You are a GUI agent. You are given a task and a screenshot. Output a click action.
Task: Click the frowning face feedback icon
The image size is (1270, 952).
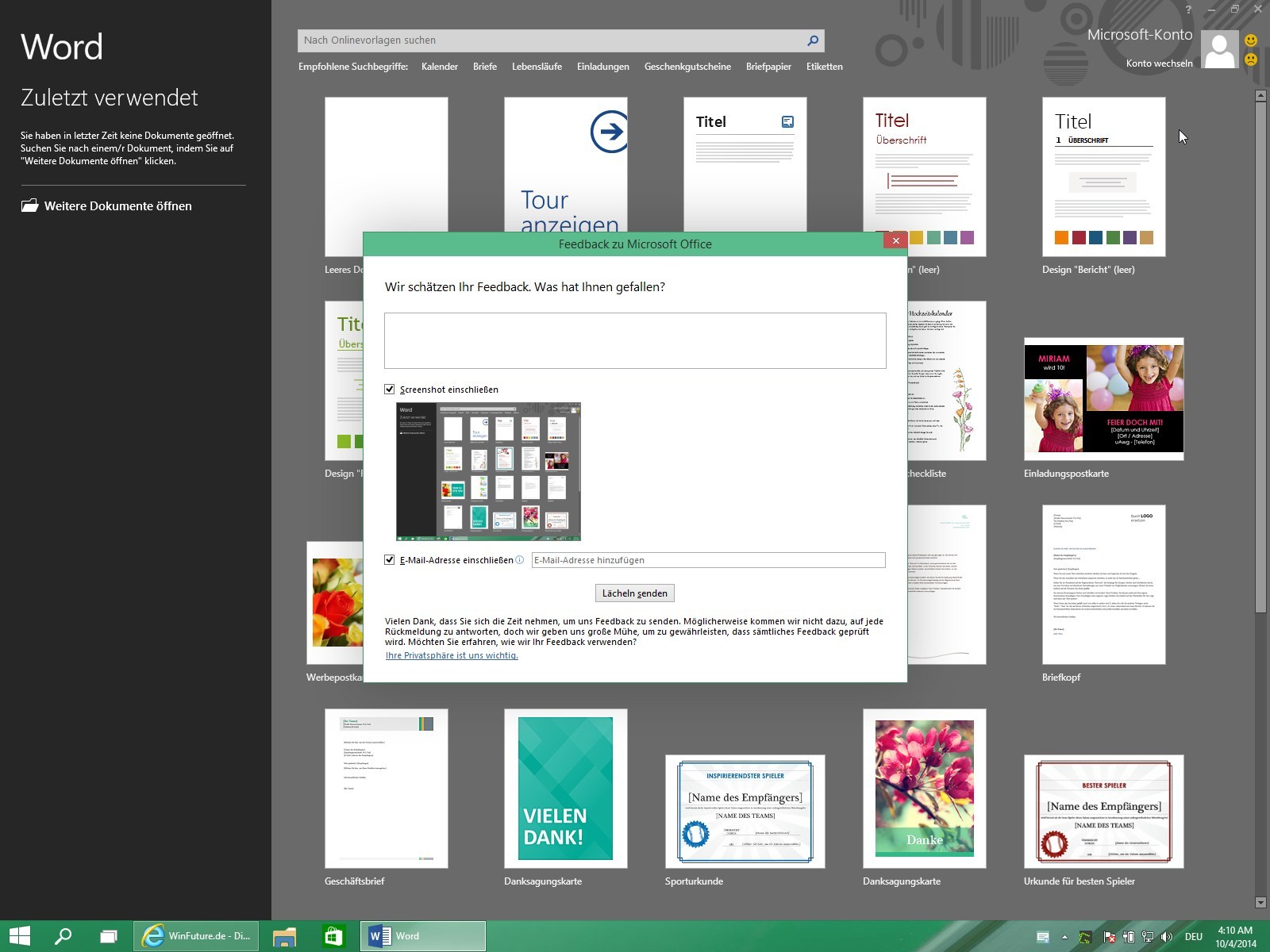click(x=1251, y=59)
